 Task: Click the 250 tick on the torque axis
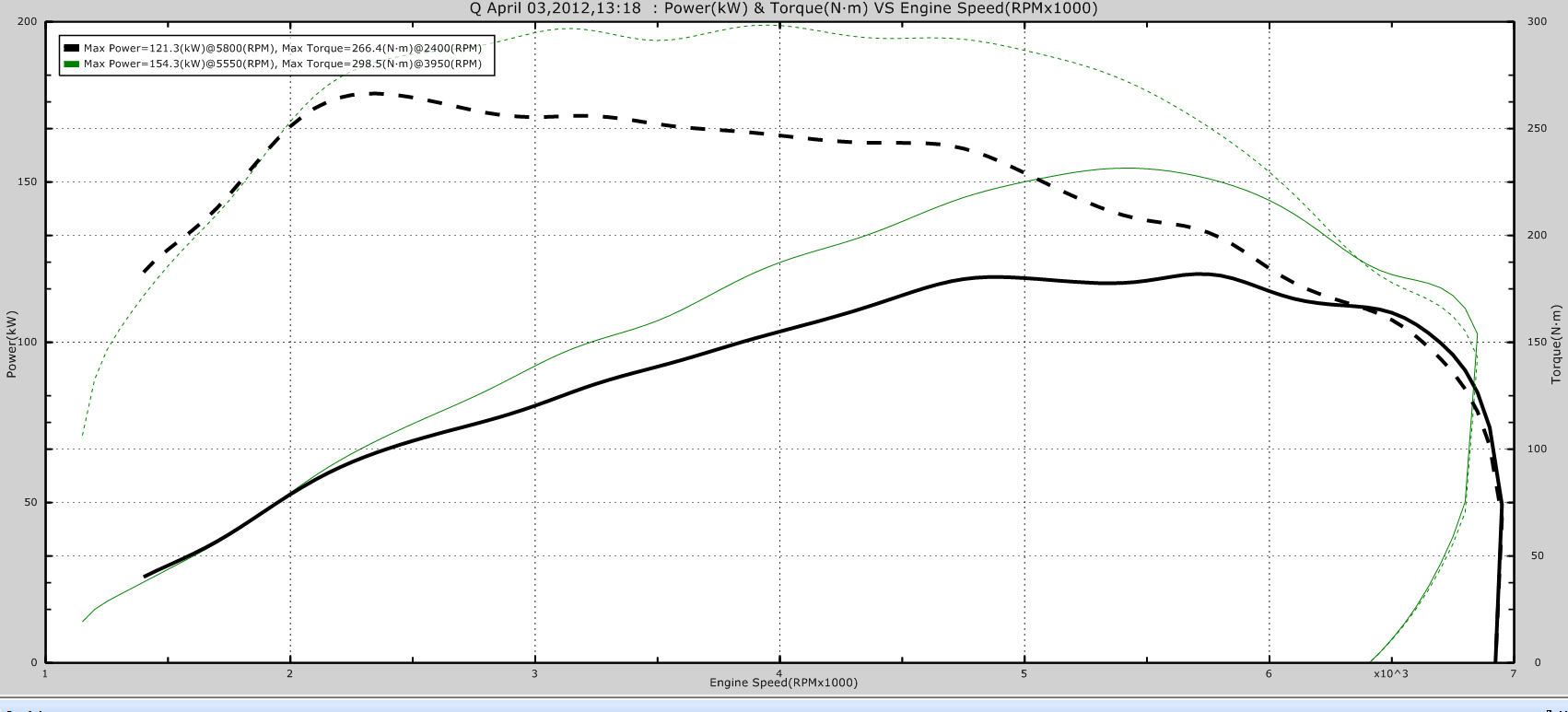[x=1537, y=128]
